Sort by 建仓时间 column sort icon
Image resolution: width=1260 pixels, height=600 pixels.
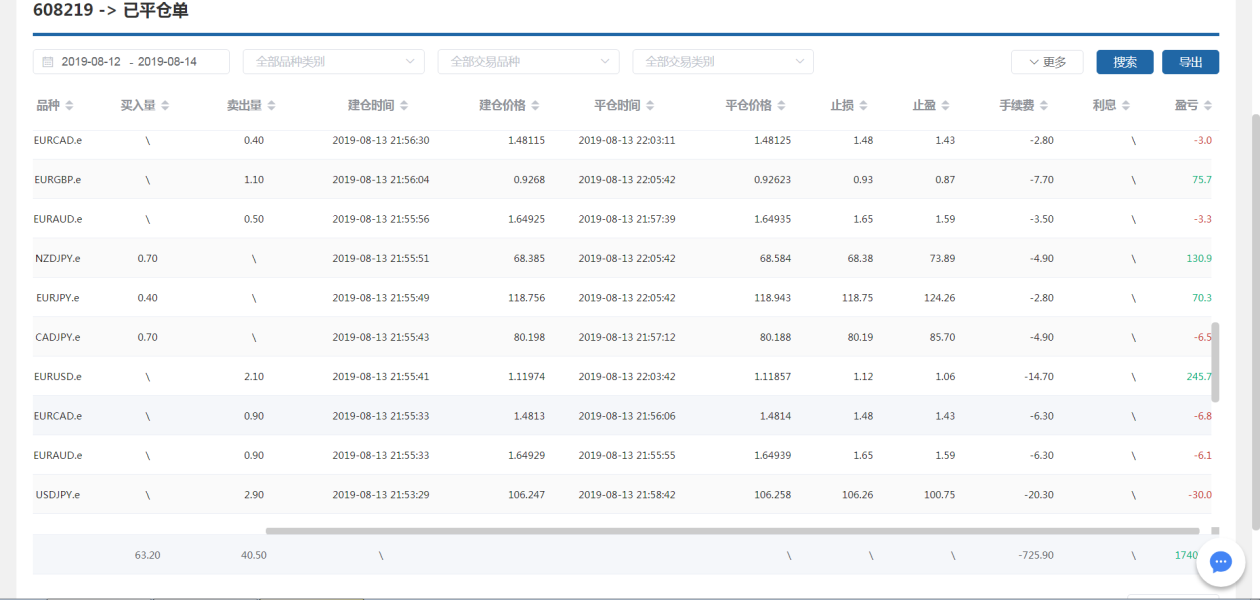pyautogui.click(x=403, y=106)
